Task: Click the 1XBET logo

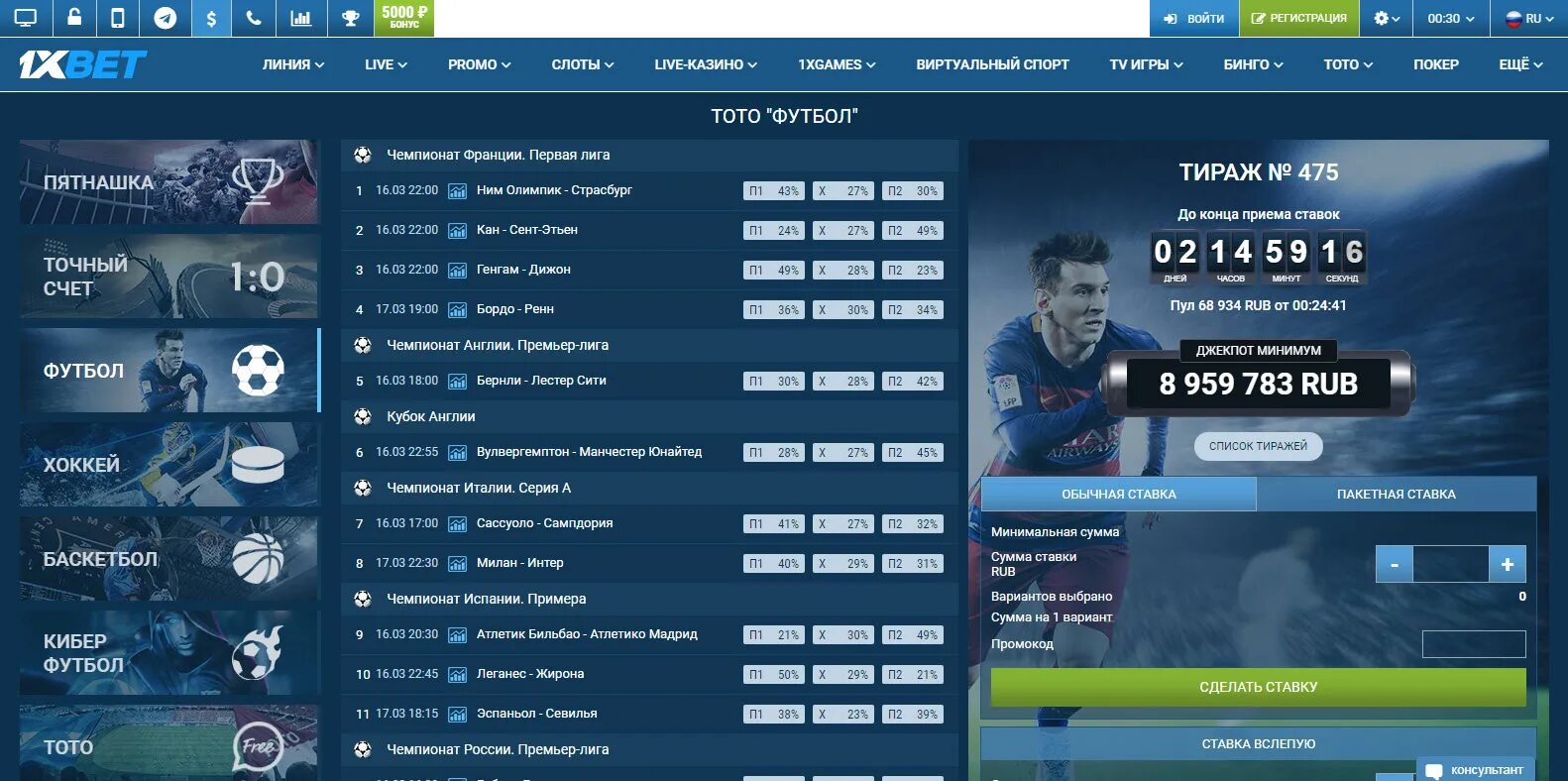Action: point(83,64)
